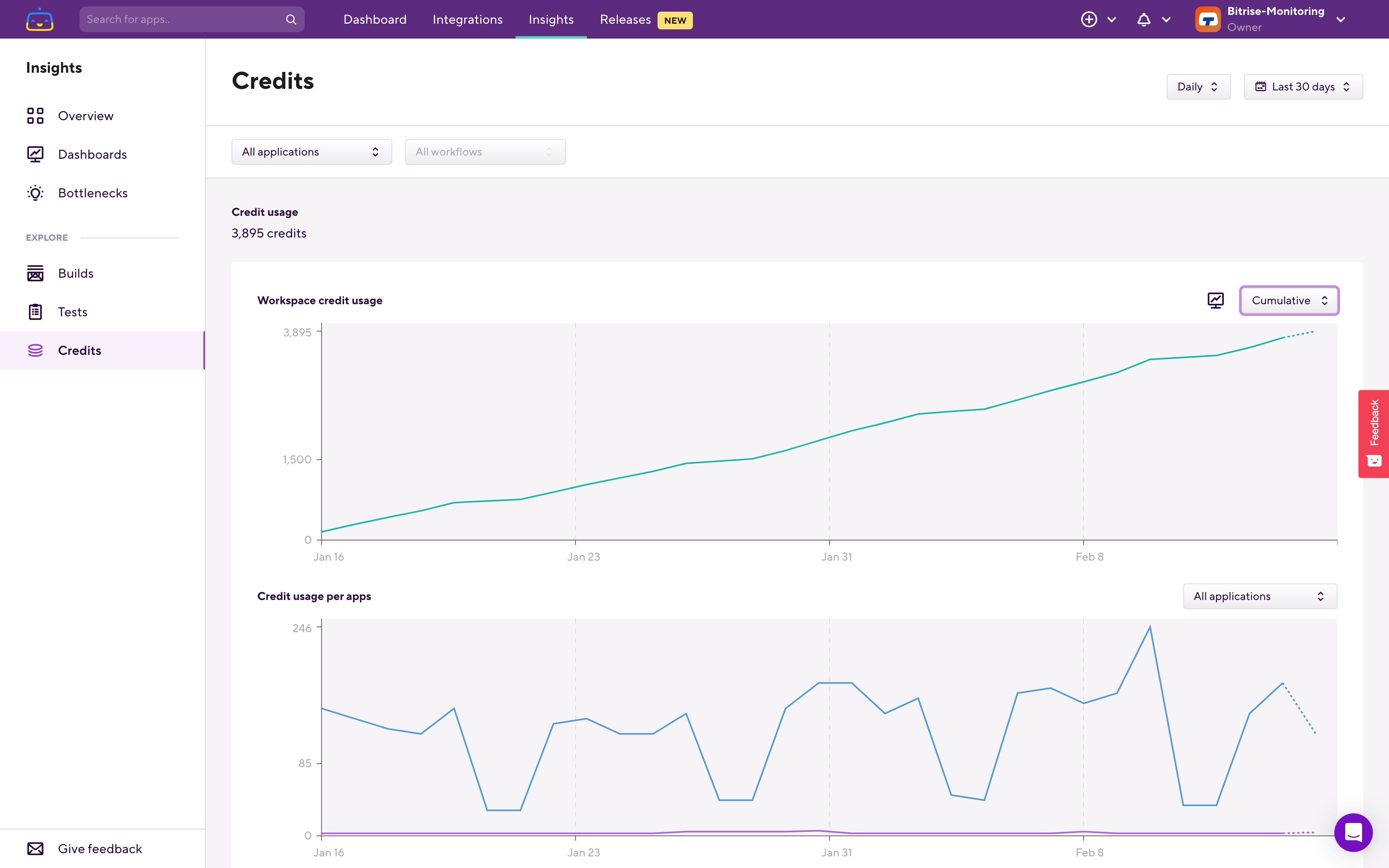Expand the Cumulative chart mode dropdown

(x=1289, y=300)
